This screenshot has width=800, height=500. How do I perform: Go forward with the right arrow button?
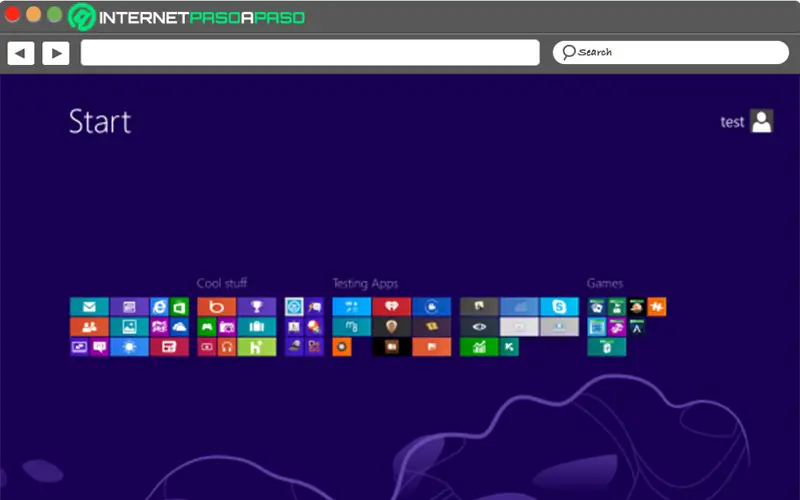click(56, 53)
